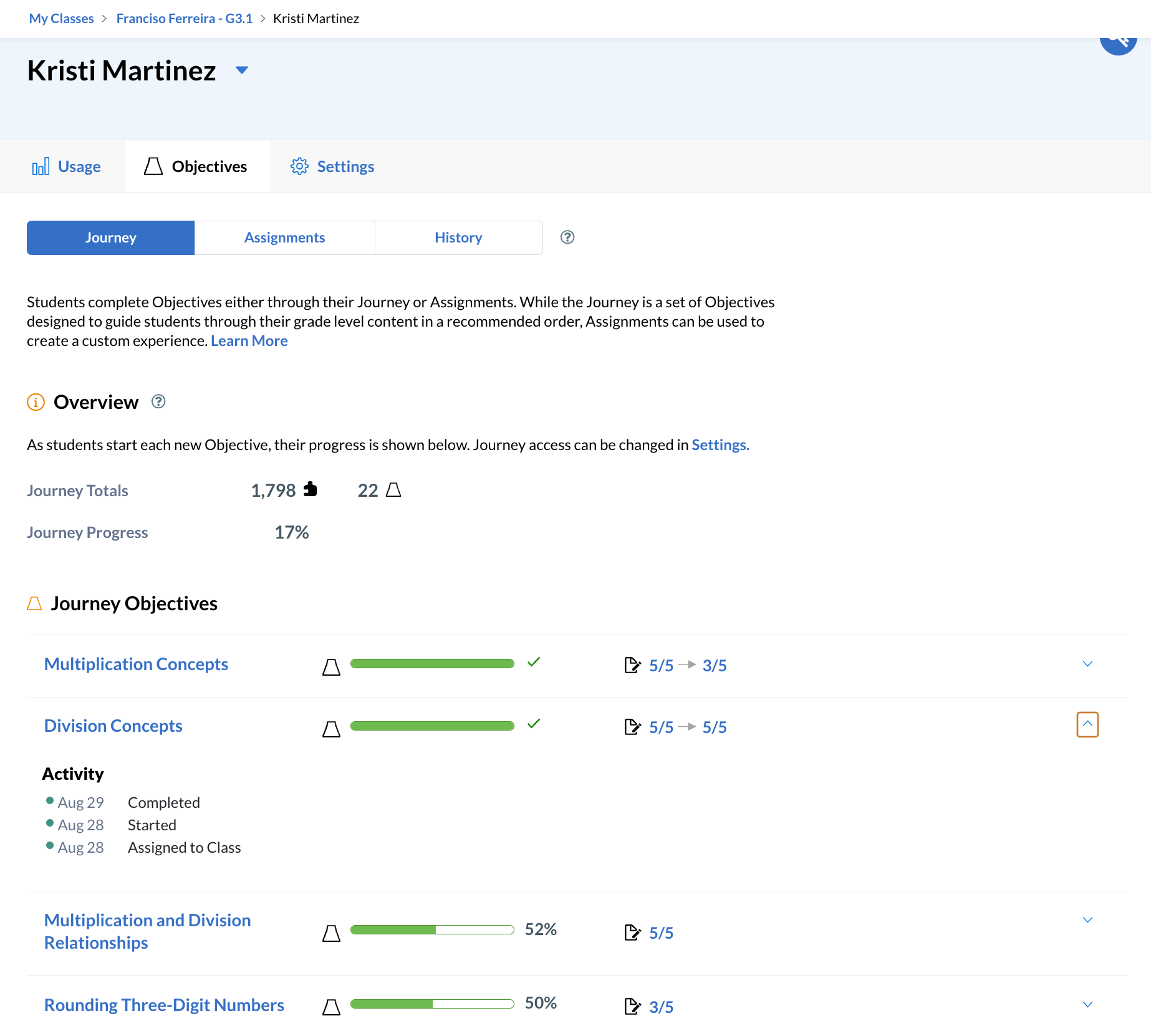
Task: Open Division Concepts objective
Action: [x=113, y=726]
